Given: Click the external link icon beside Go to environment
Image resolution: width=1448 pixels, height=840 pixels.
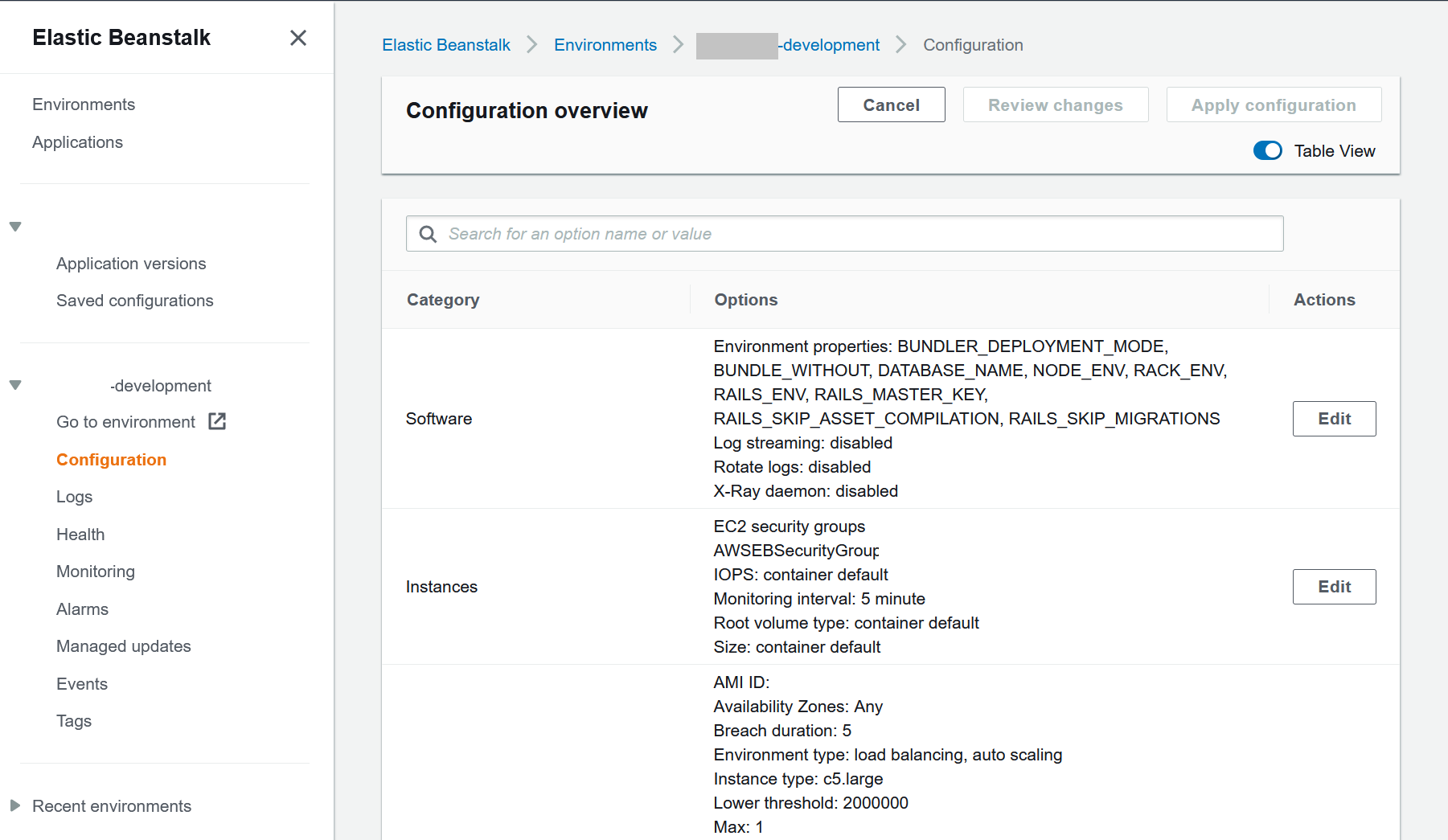Looking at the screenshot, I should coord(217,421).
